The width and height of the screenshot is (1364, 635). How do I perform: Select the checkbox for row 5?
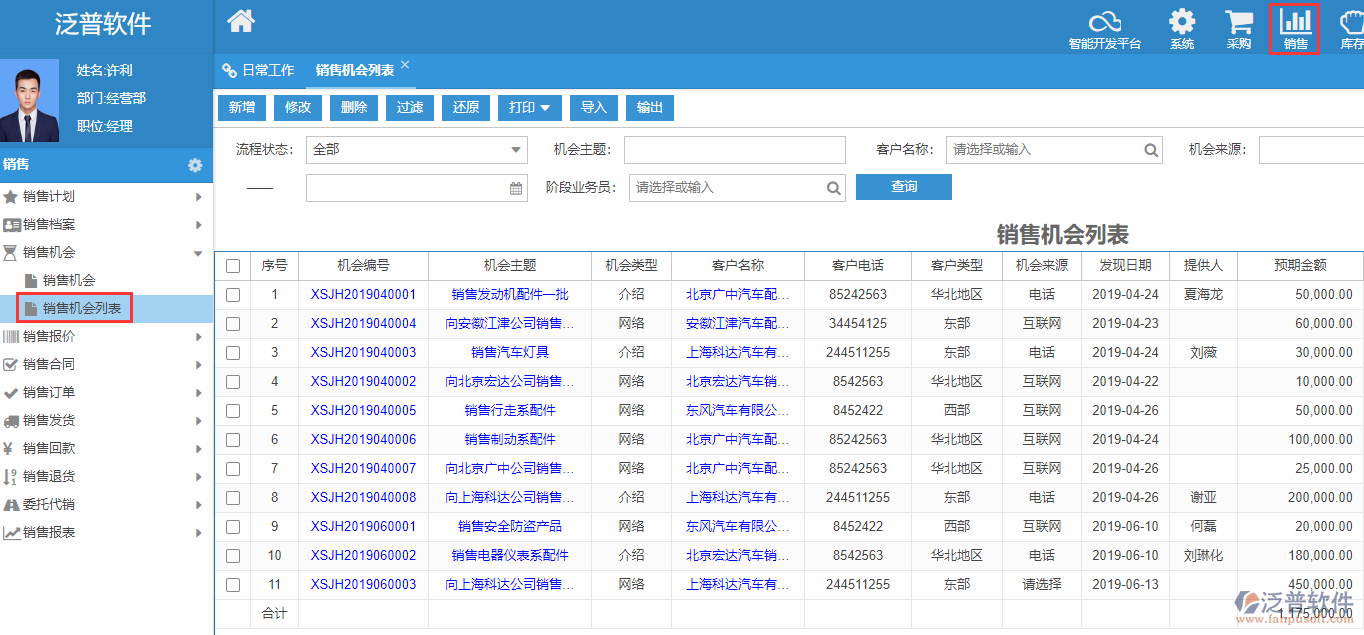pyautogui.click(x=233, y=411)
